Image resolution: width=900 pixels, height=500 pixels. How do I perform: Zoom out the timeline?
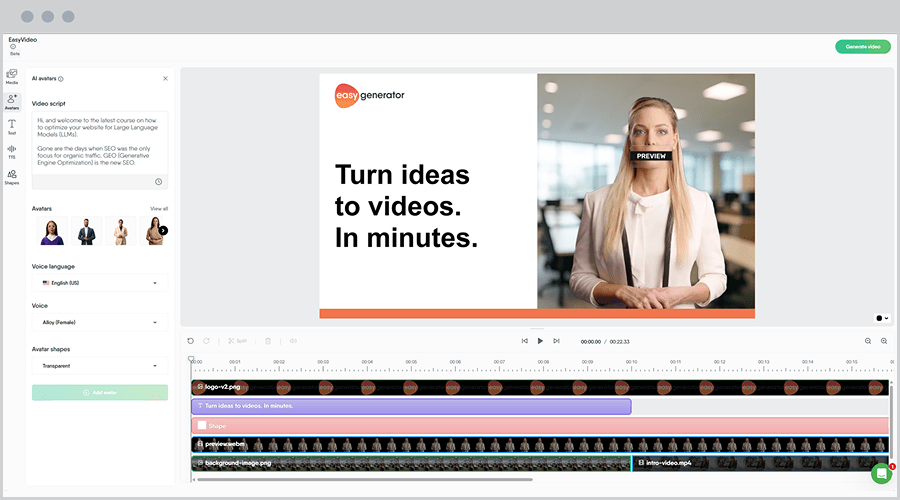(x=867, y=341)
